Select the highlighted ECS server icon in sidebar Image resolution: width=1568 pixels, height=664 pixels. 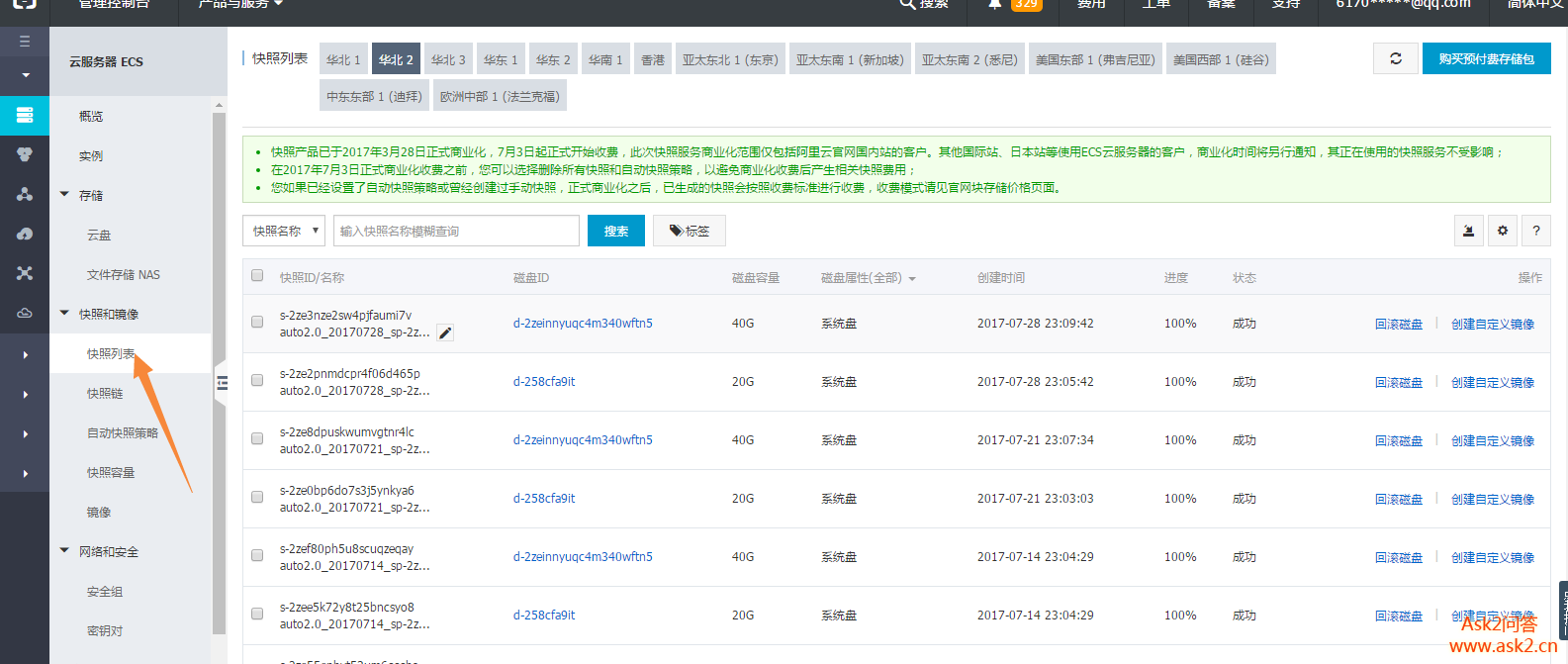pyautogui.click(x=25, y=115)
